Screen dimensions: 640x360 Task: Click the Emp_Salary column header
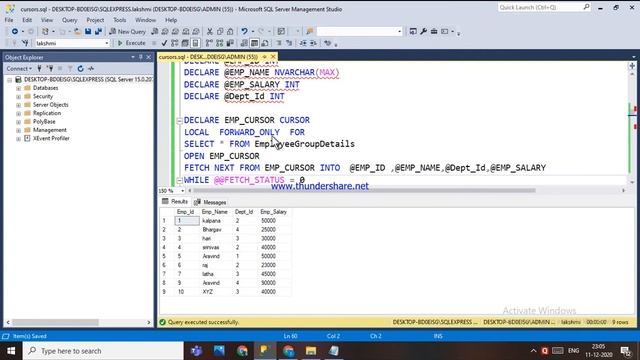(x=273, y=212)
